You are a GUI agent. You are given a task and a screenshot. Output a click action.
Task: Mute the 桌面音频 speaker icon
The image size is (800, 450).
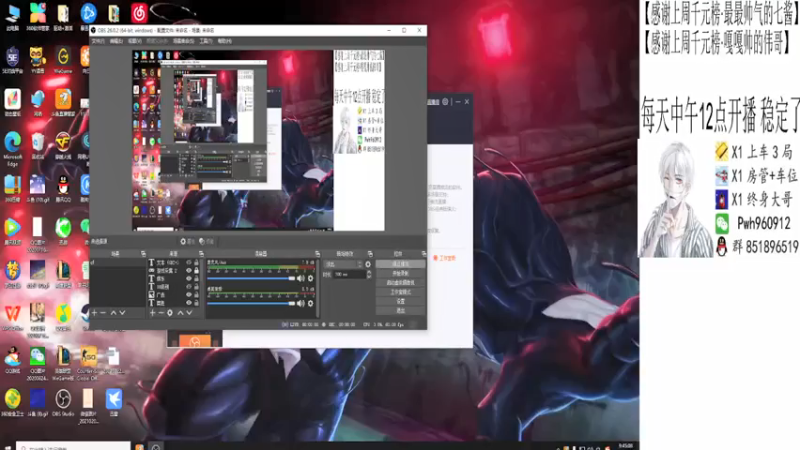[x=301, y=304]
